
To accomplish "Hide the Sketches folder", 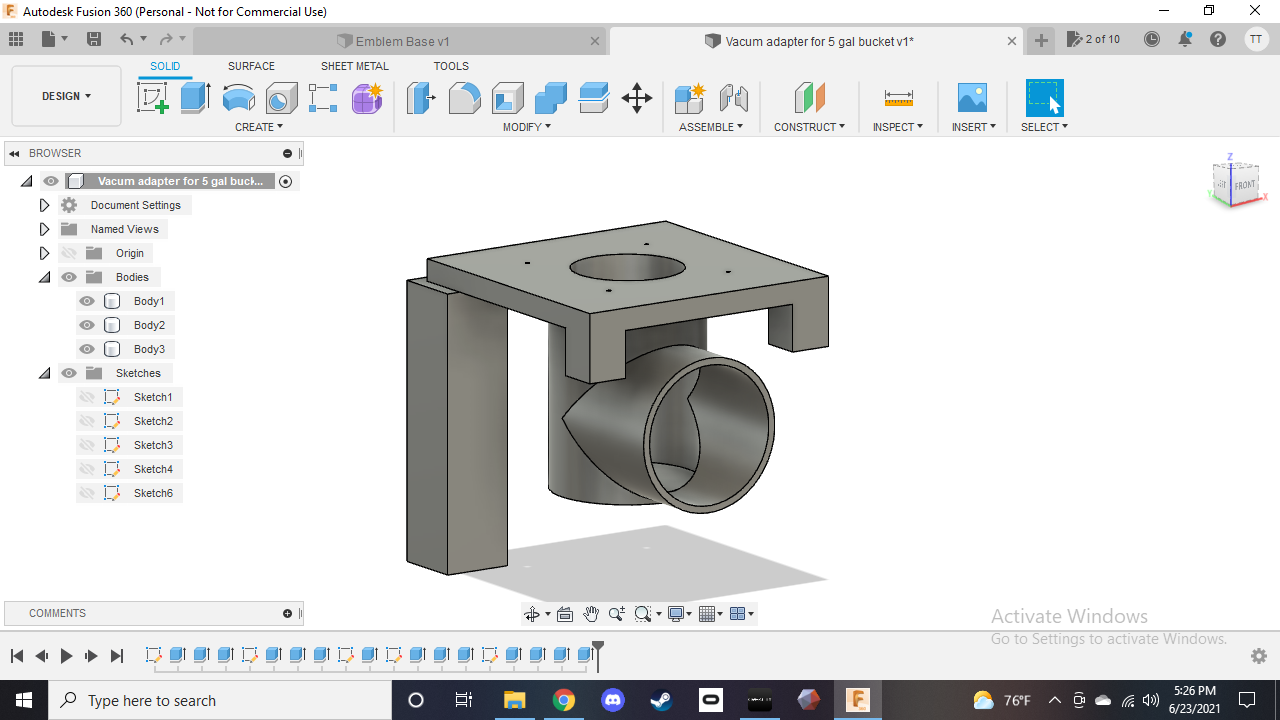I will (x=68, y=373).
